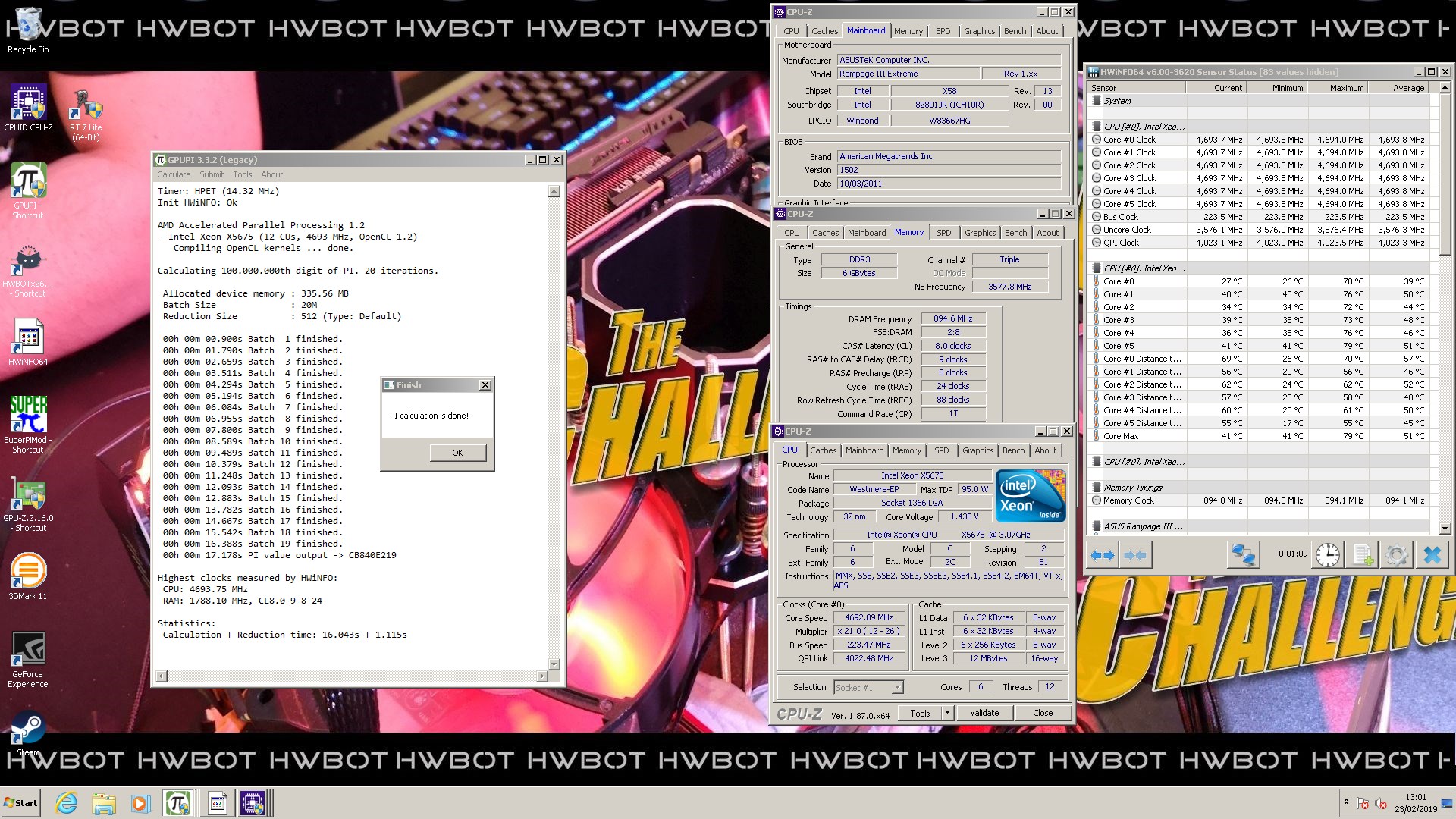Click the Maximum column header in HWiNFO
1456x819 pixels.
pyautogui.click(x=1337, y=88)
